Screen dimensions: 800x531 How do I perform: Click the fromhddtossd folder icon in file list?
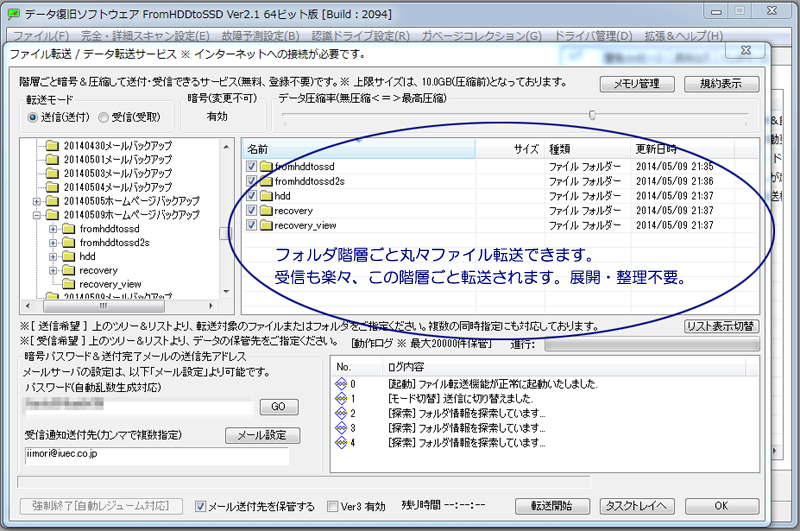click(266, 166)
